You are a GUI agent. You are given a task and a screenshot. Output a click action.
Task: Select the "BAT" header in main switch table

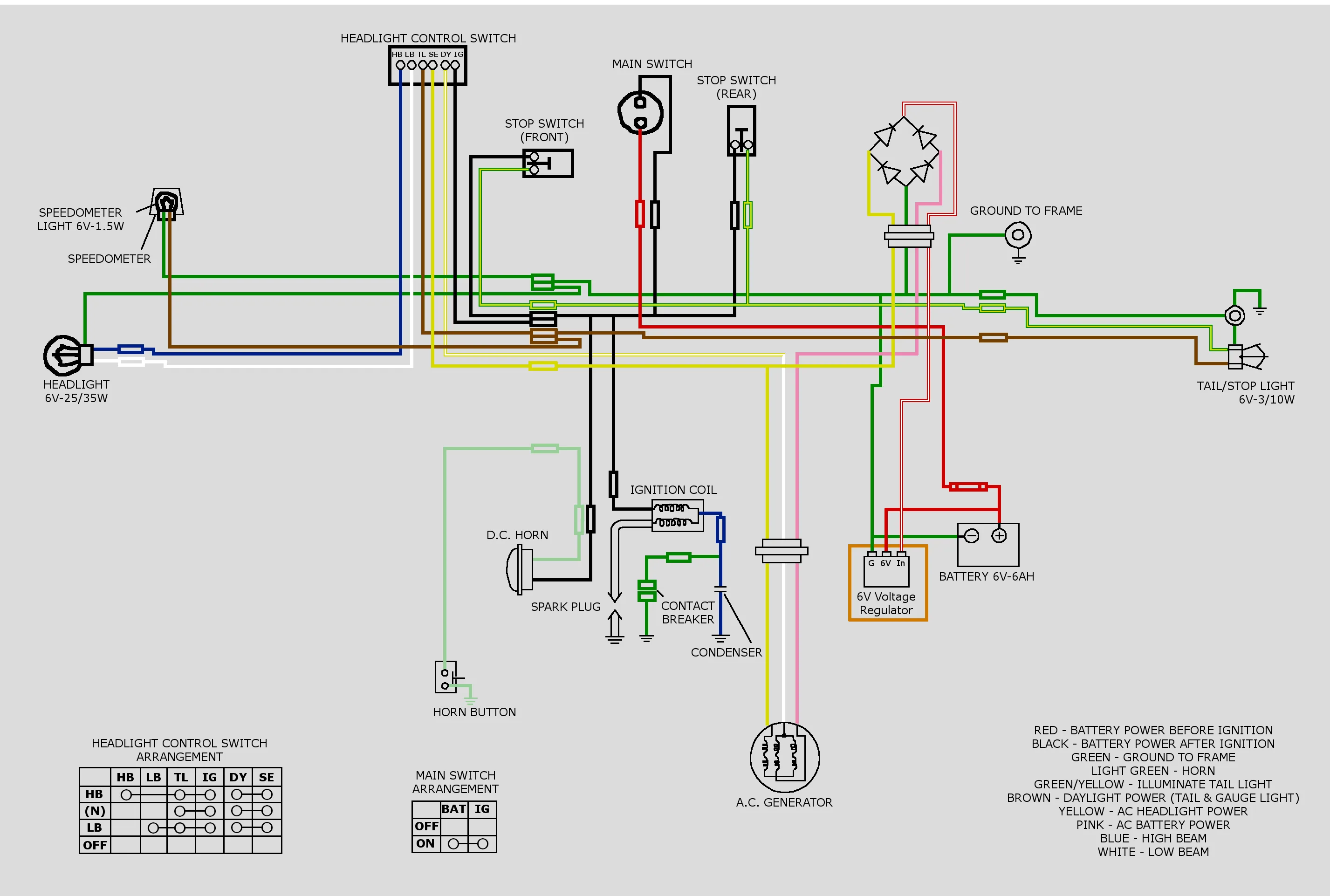[x=453, y=809]
